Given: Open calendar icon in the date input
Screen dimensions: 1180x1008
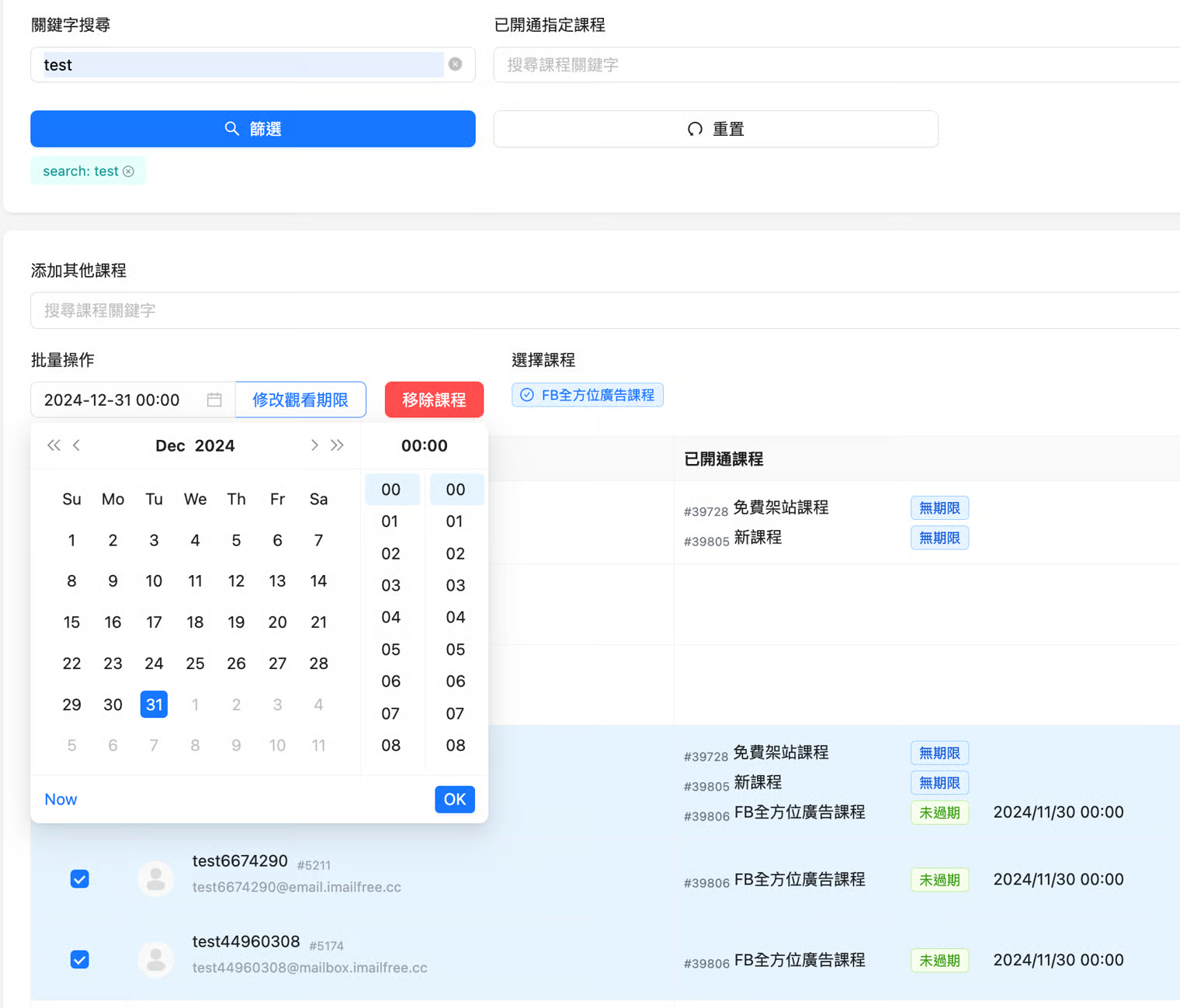Looking at the screenshot, I should click(214, 400).
